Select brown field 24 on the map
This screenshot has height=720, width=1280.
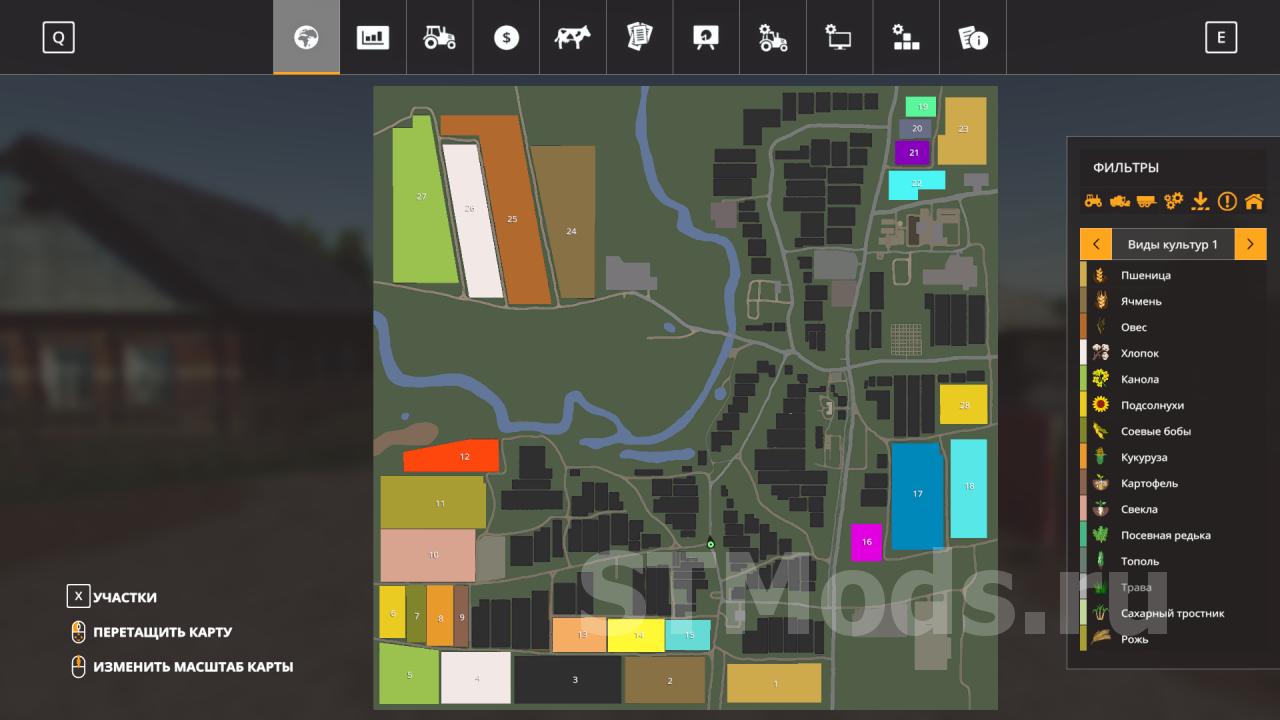pyautogui.click(x=564, y=222)
